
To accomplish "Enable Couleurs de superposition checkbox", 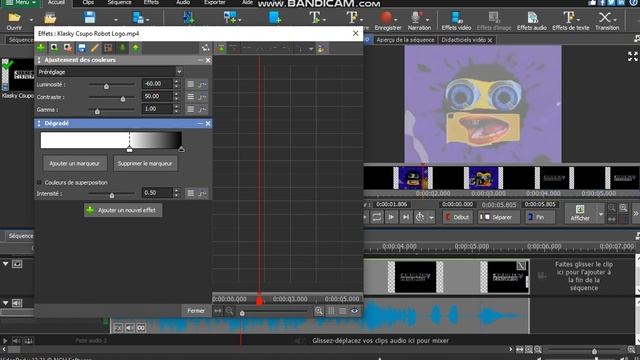I will pyautogui.click(x=40, y=182).
